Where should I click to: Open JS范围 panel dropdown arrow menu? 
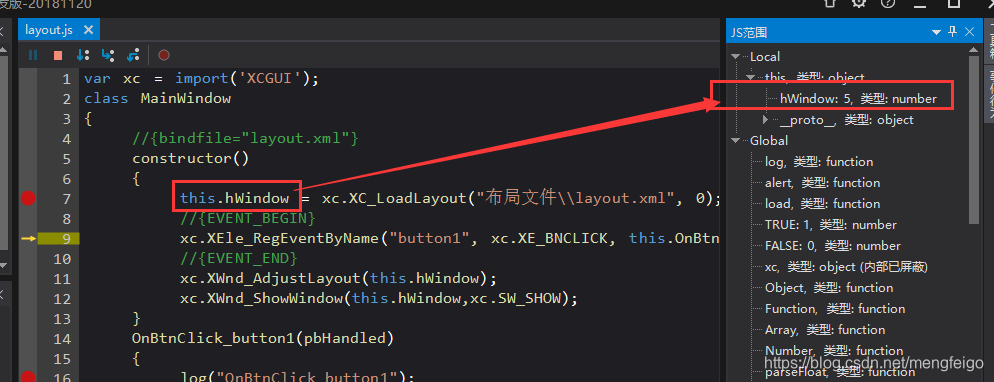click(x=936, y=32)
